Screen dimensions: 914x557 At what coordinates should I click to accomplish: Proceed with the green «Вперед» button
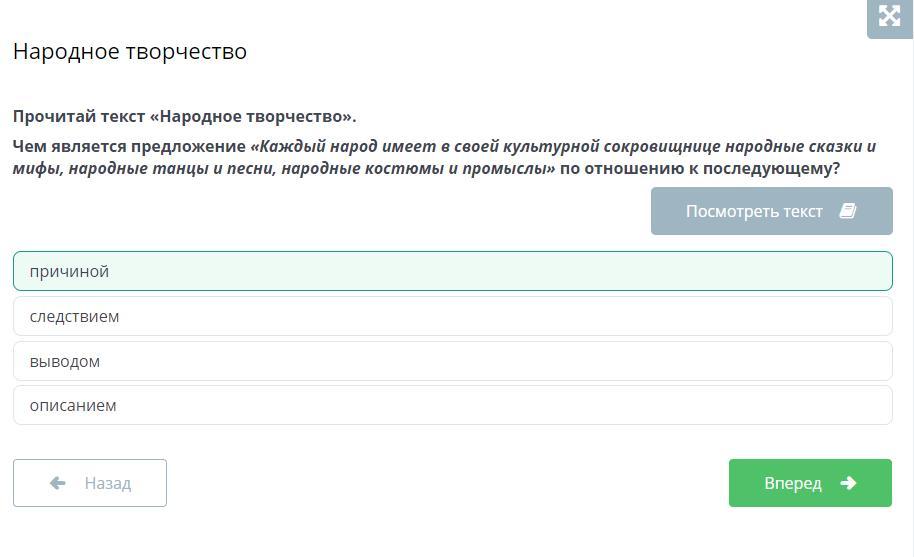[810, 483]
